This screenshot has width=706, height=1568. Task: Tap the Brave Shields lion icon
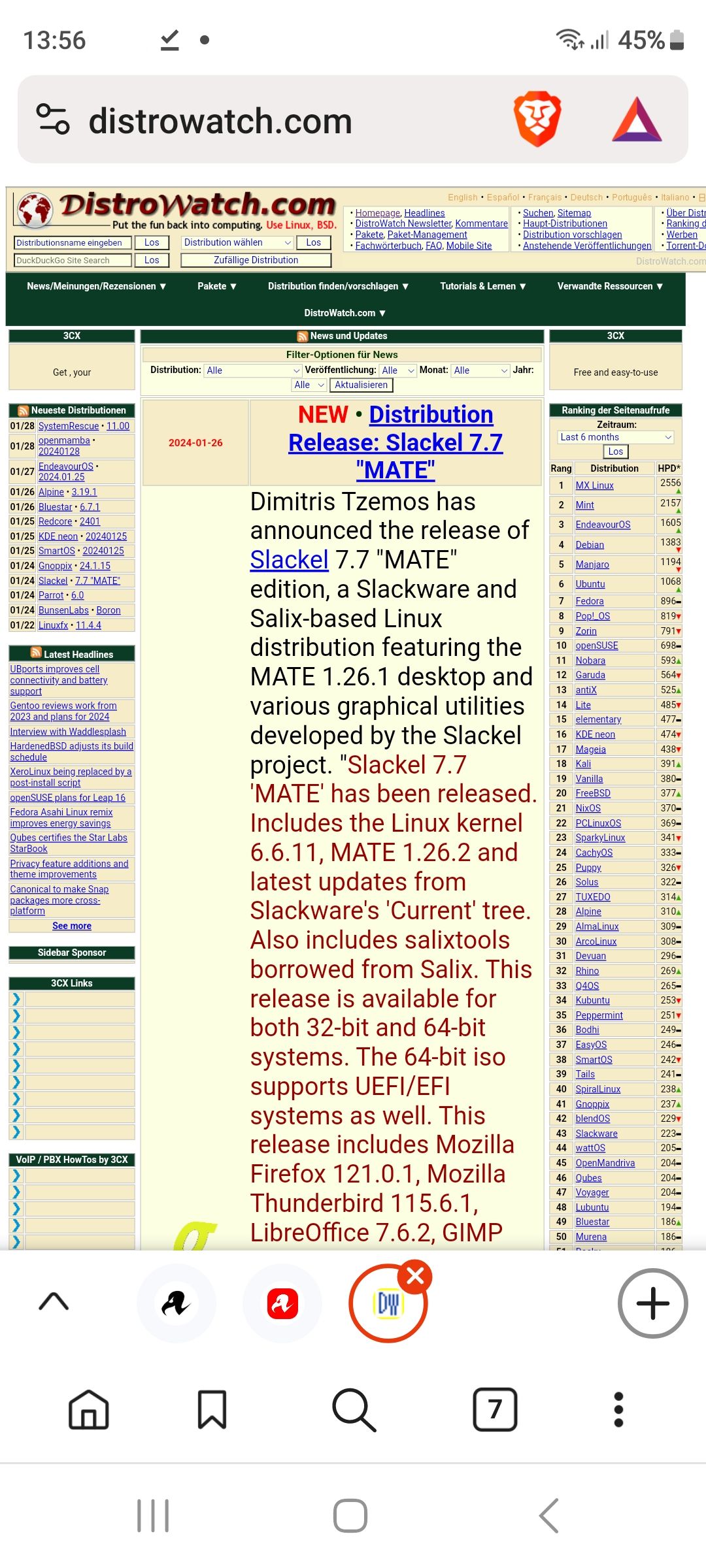[537, 120]
